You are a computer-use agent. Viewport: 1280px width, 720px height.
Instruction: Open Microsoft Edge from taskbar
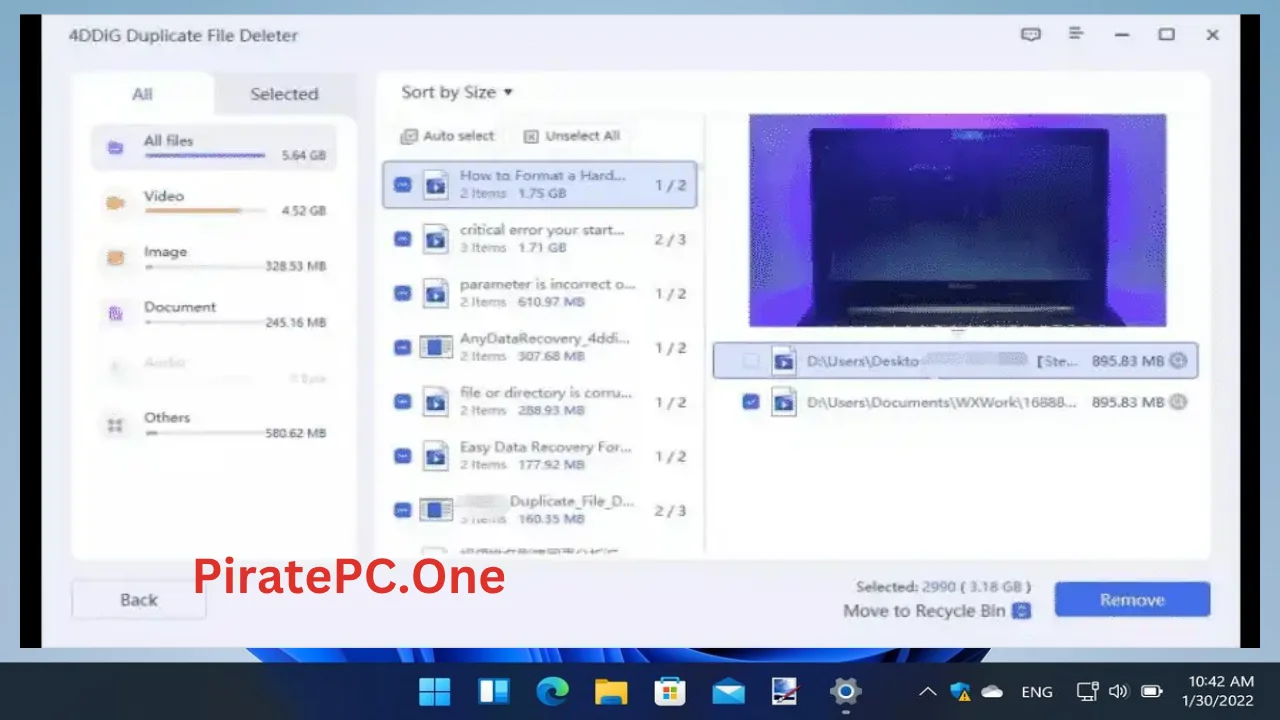(552, 691)
